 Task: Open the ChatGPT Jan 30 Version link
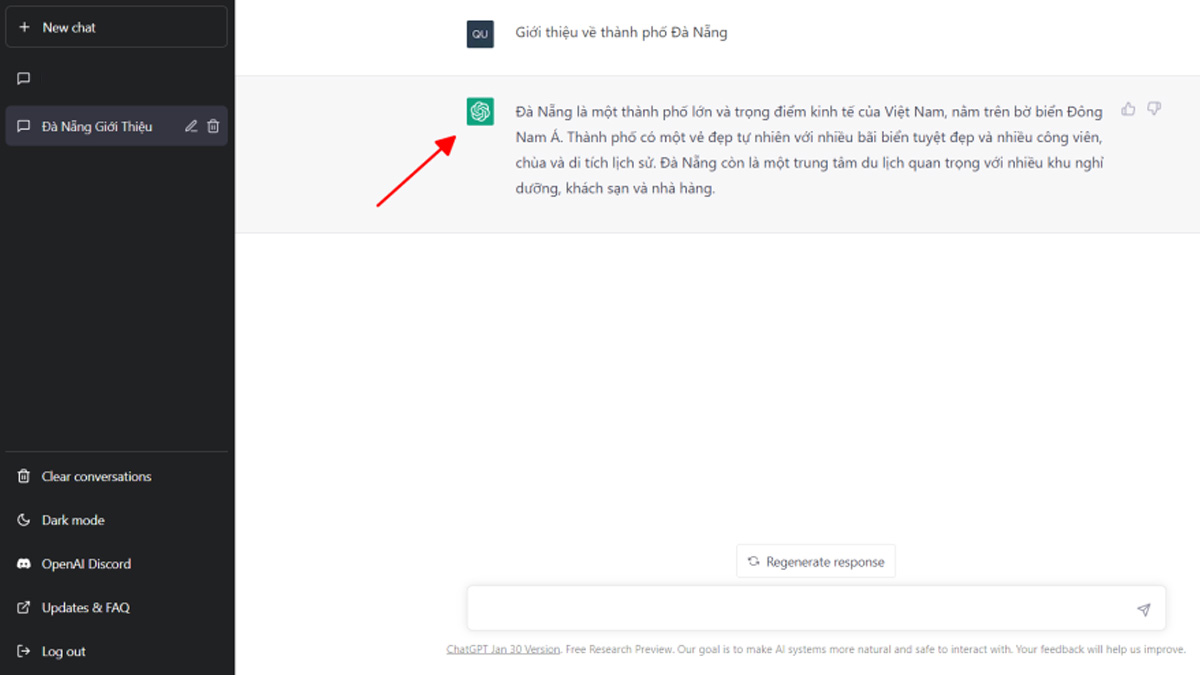pyautogui.click(x=503, y=649)
